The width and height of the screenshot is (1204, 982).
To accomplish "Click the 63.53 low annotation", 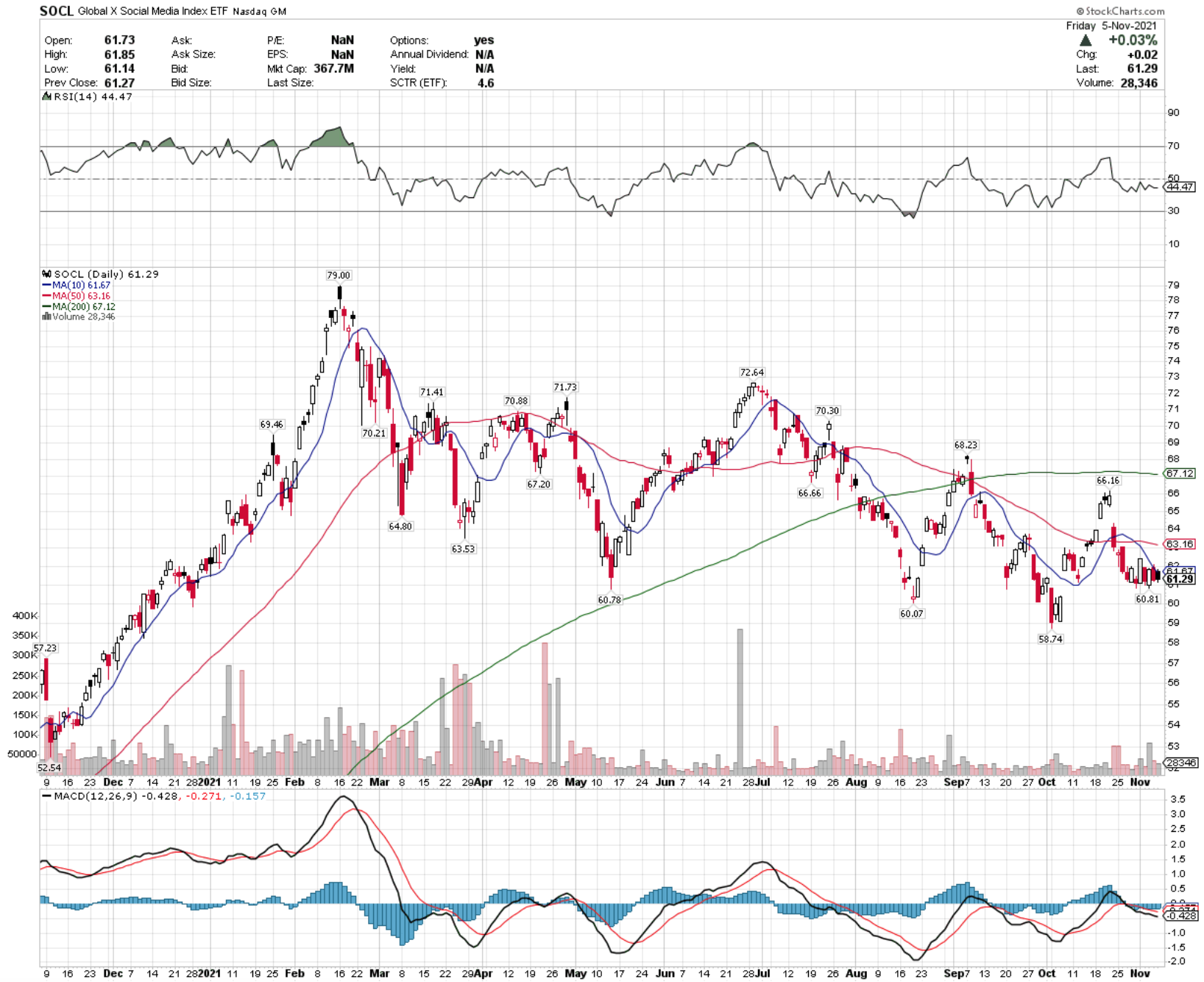I will click(x=464, y=549).
